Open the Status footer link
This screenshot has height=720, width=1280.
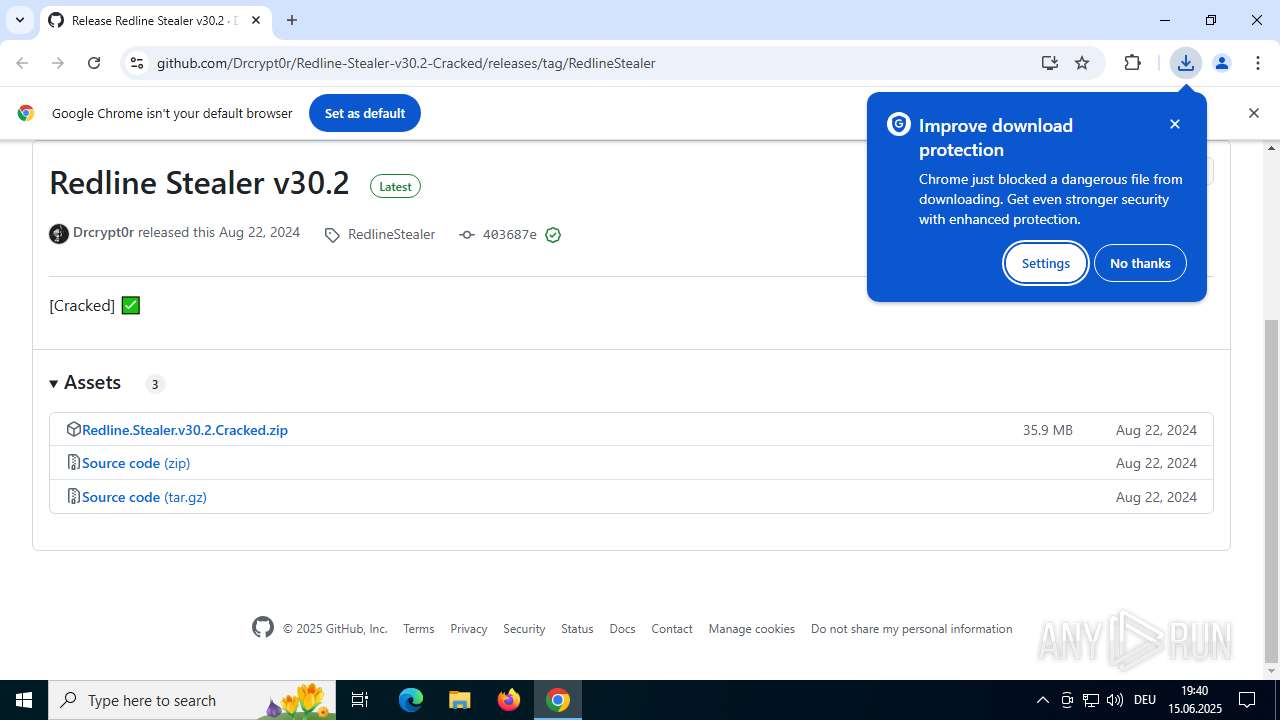pyautogui.click(x=577, y=629)
